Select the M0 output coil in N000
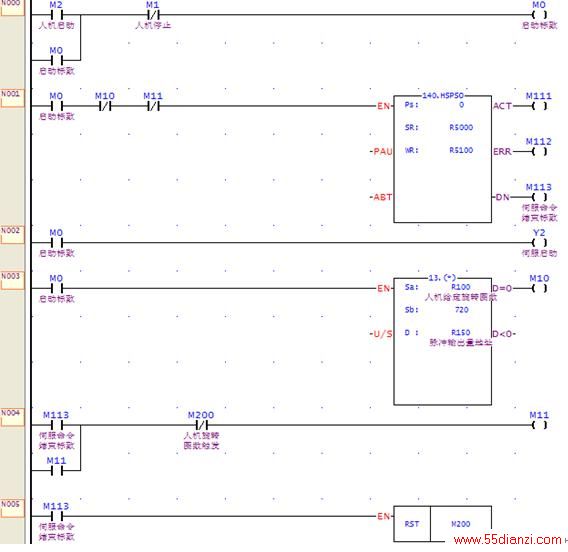 (539, 15)
